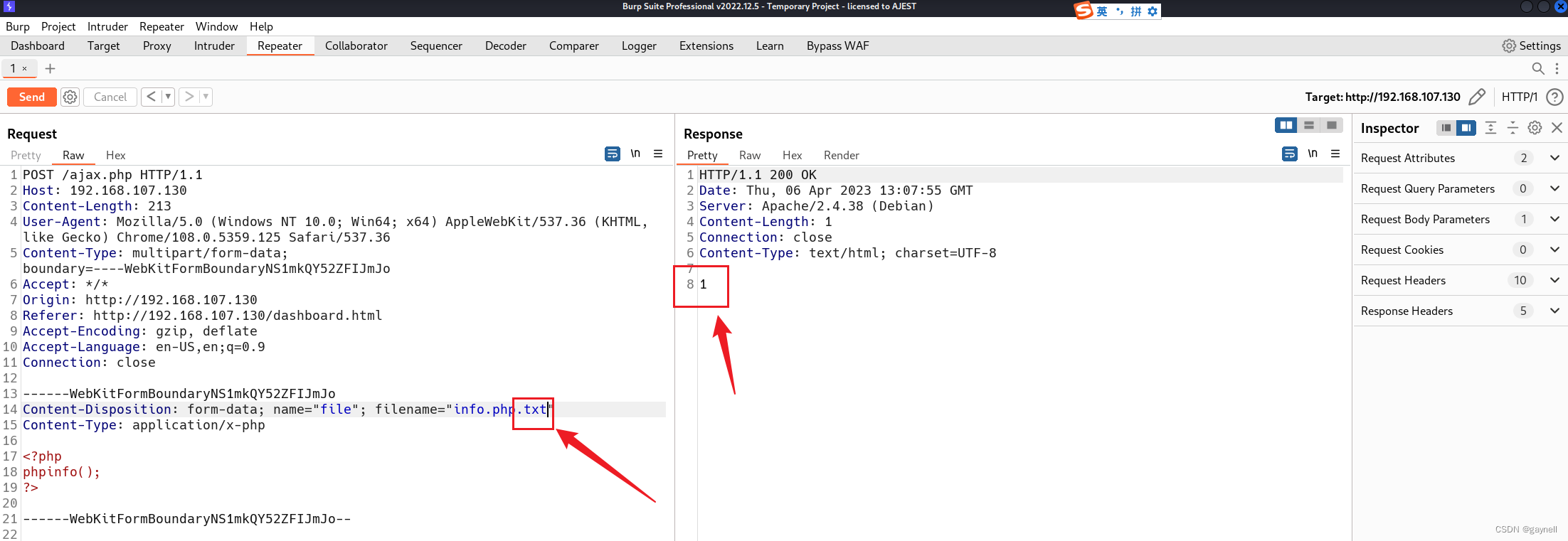Viewport: 1568px width, 541px height.
Task: Select top-bottom layout view
Action: tap(1309, 125)
